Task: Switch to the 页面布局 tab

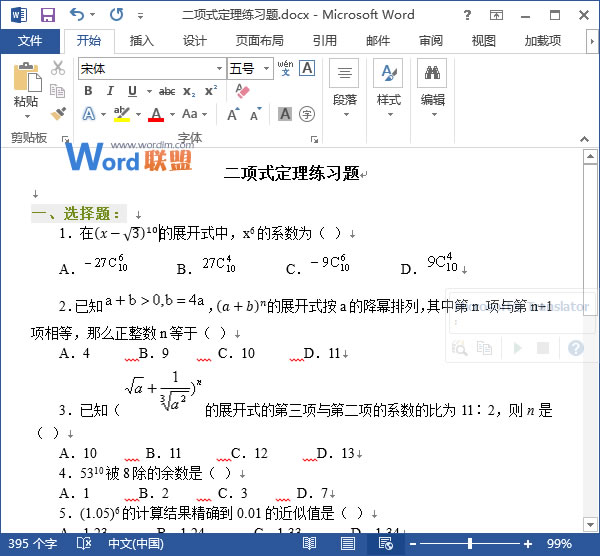Action: coord(259,41)
